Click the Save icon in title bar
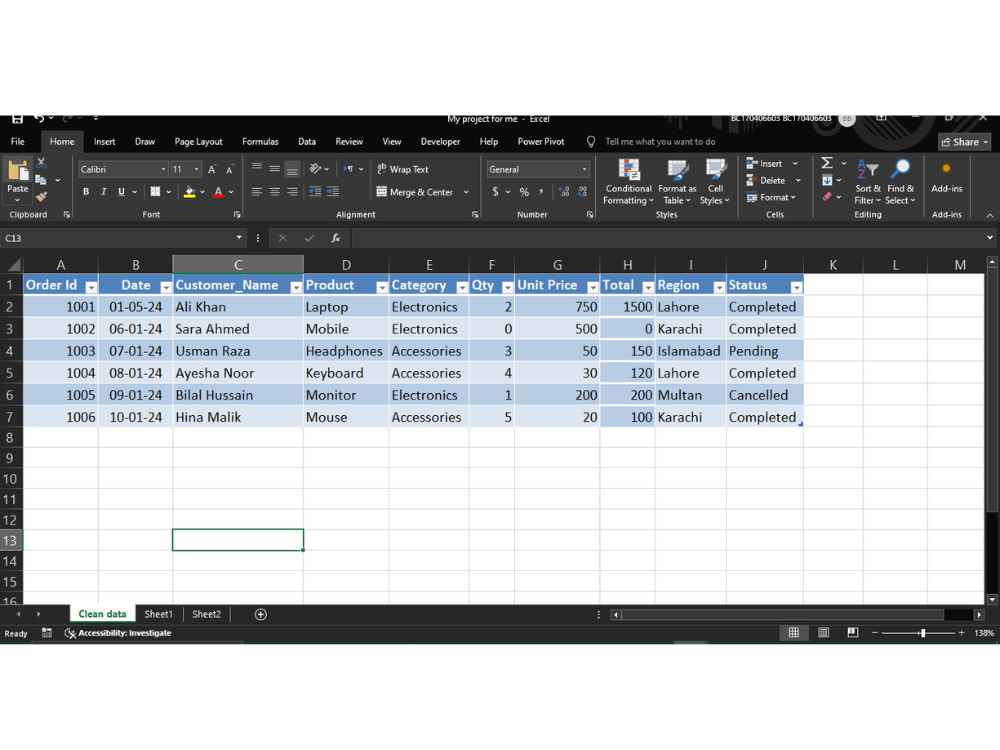1000x750 pixels. pos(17,119)
